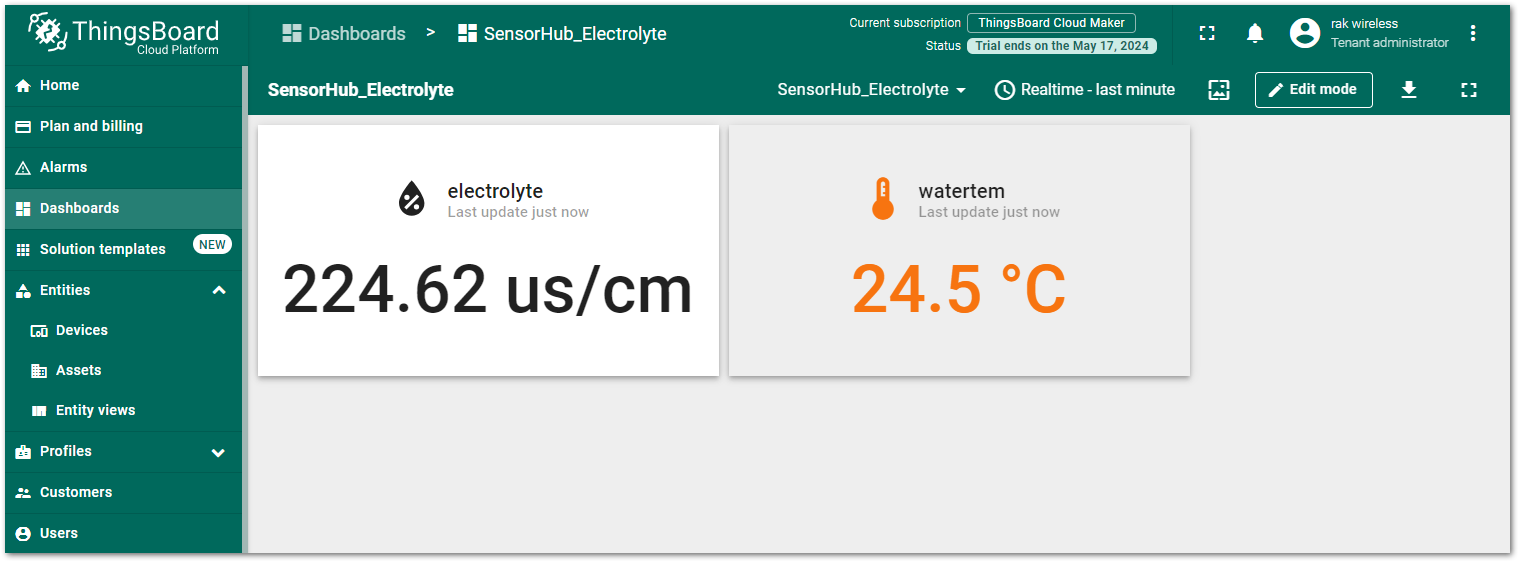The height and width of the screenshot is (562, 1519).
Task: Click the electrolyte droplet icon
Action: (411, 199)
